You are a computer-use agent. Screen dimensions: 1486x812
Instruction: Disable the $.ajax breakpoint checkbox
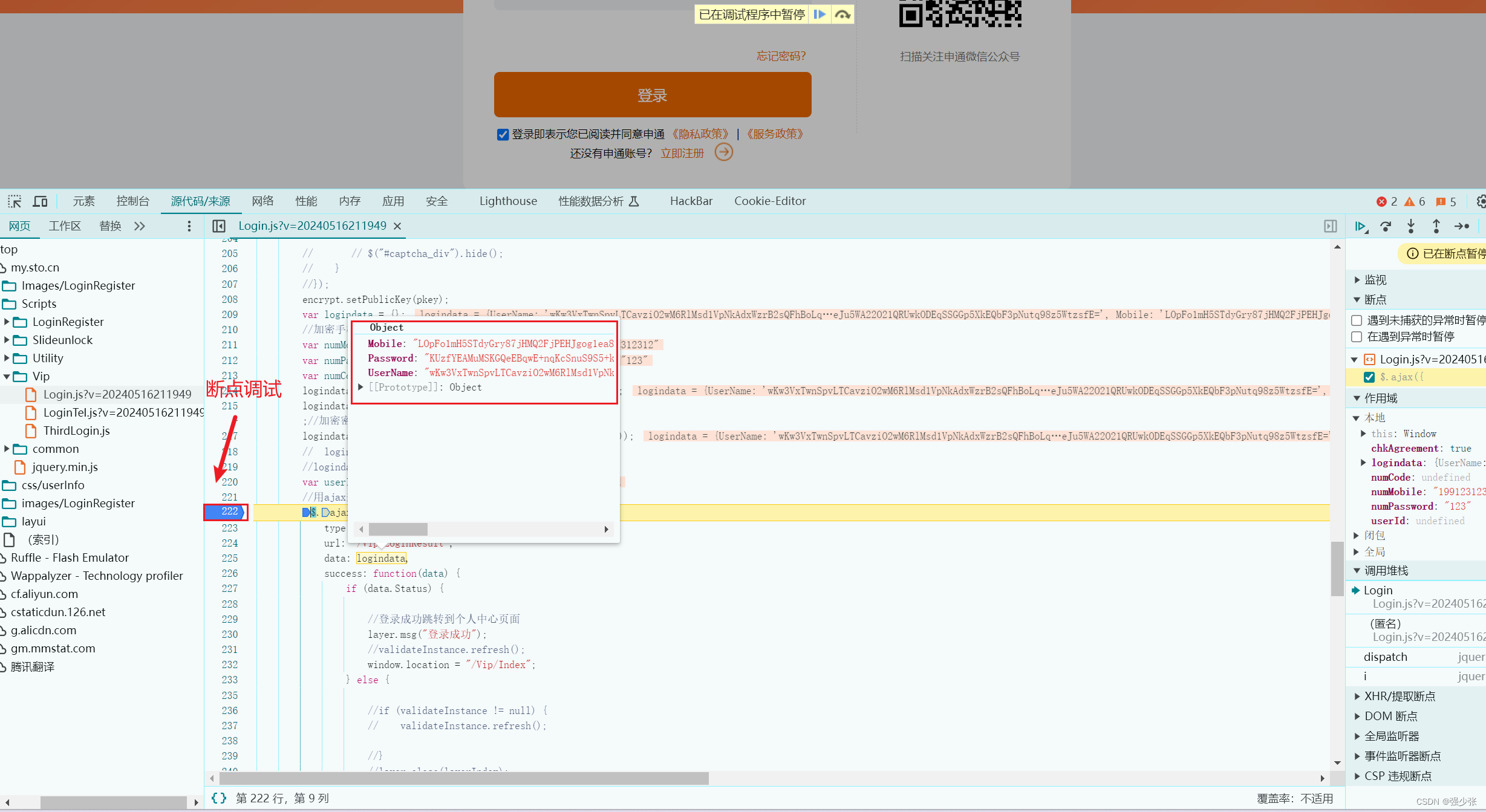1369,377
